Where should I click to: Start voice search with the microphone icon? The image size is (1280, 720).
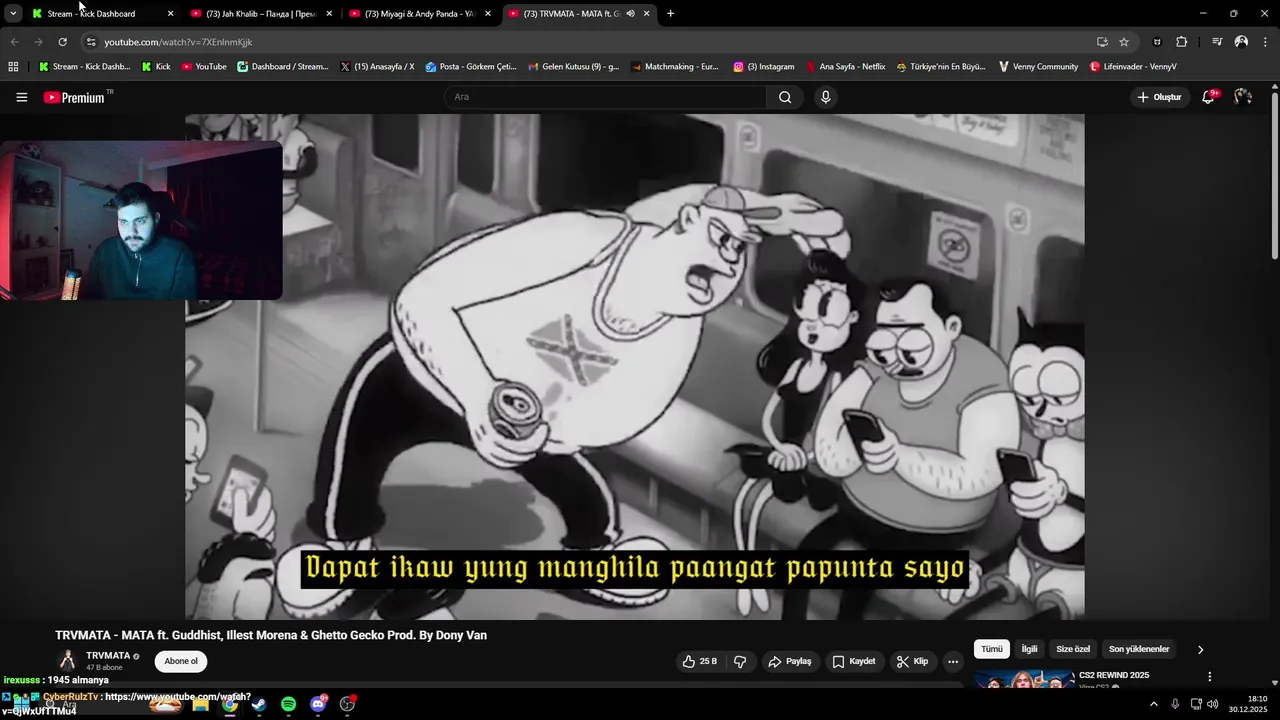[x=825, y=97]
